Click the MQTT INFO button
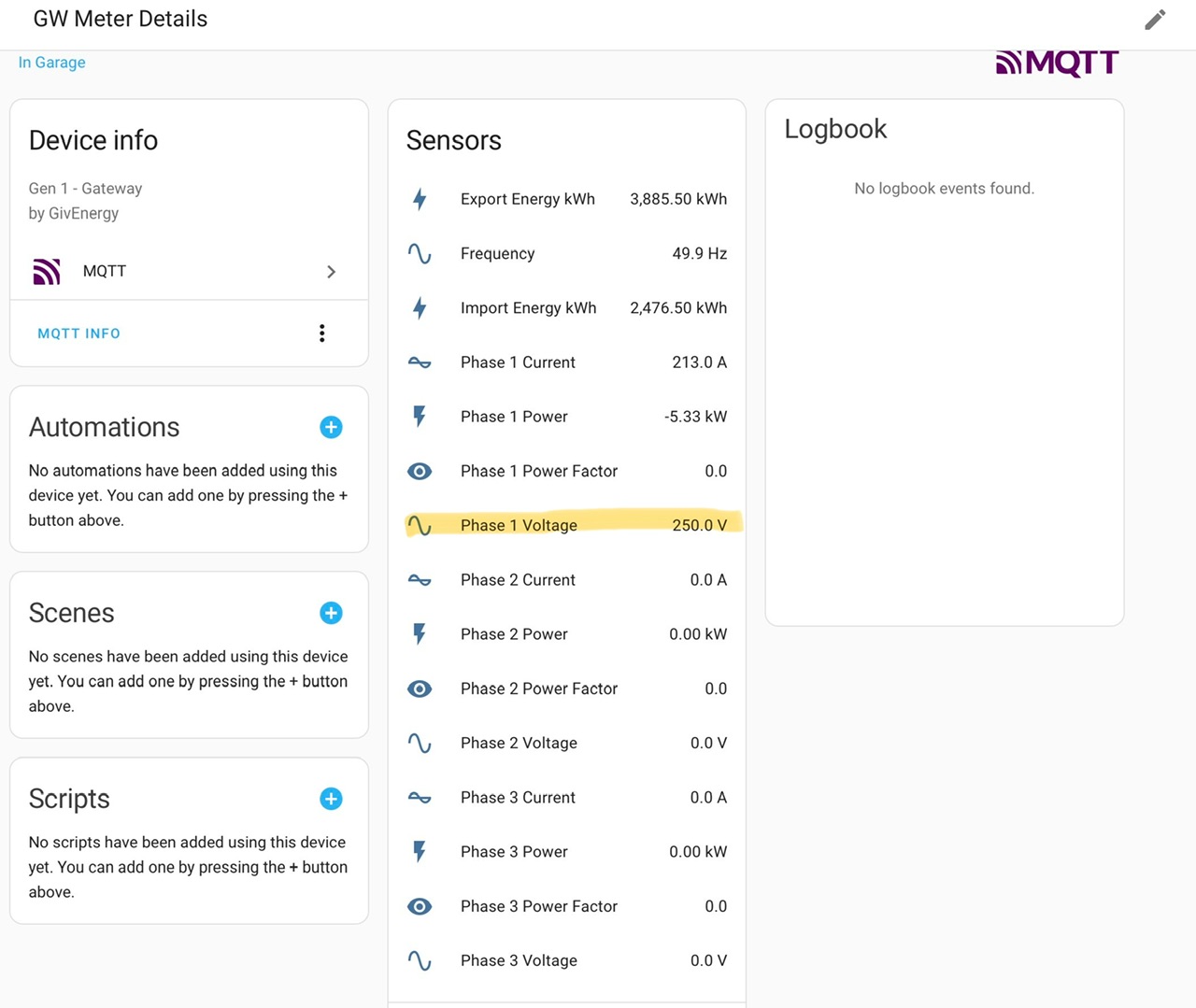This screenshot has width=1196, height=1008. coord(78,334)
